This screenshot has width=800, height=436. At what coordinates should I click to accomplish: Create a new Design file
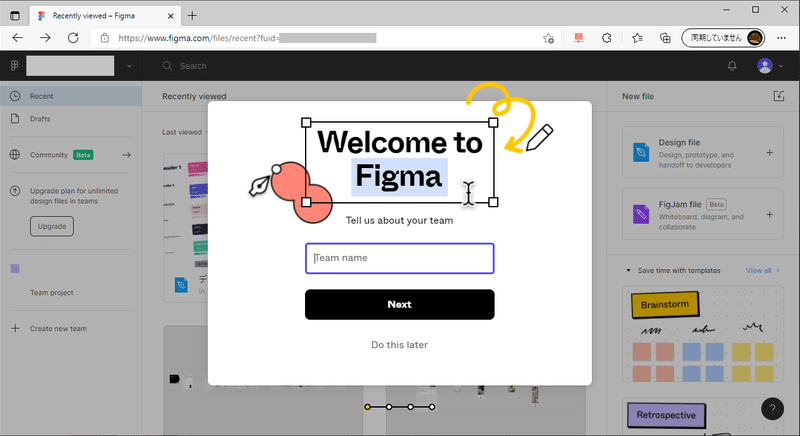pos(703,152)
